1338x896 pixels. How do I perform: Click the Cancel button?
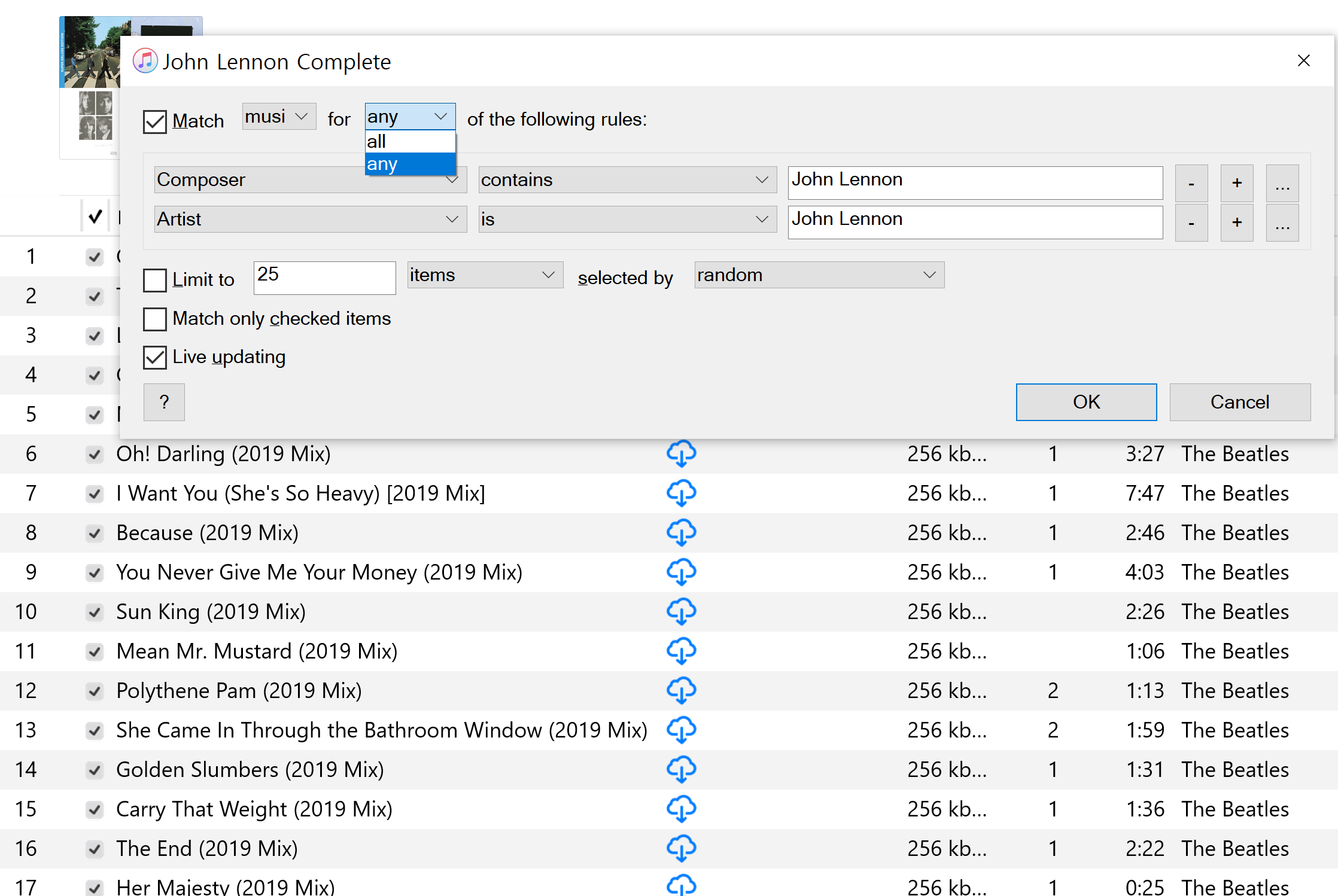[x=1239, y=402]
